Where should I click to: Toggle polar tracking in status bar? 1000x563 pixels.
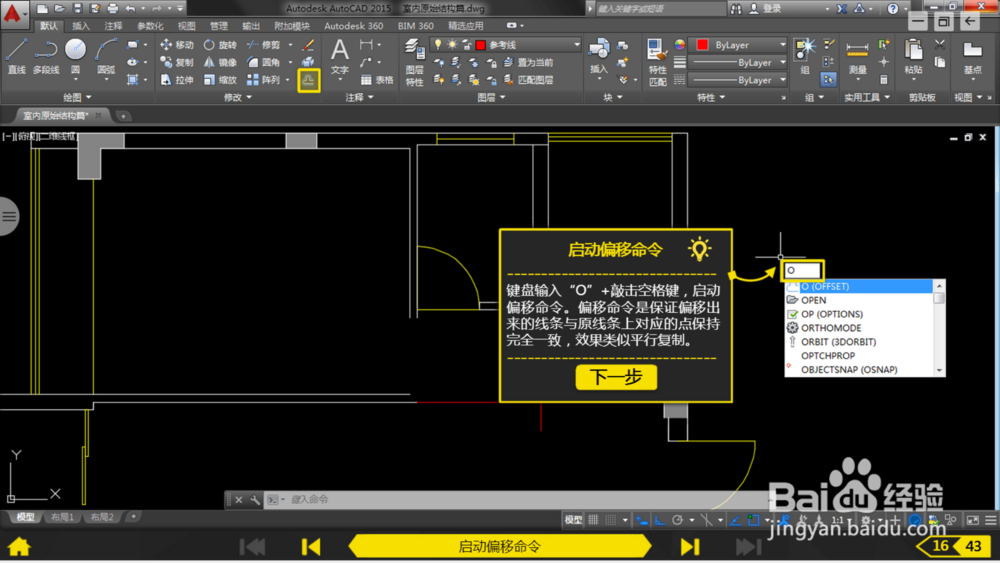pyautogui.click(x=677, y=520)
